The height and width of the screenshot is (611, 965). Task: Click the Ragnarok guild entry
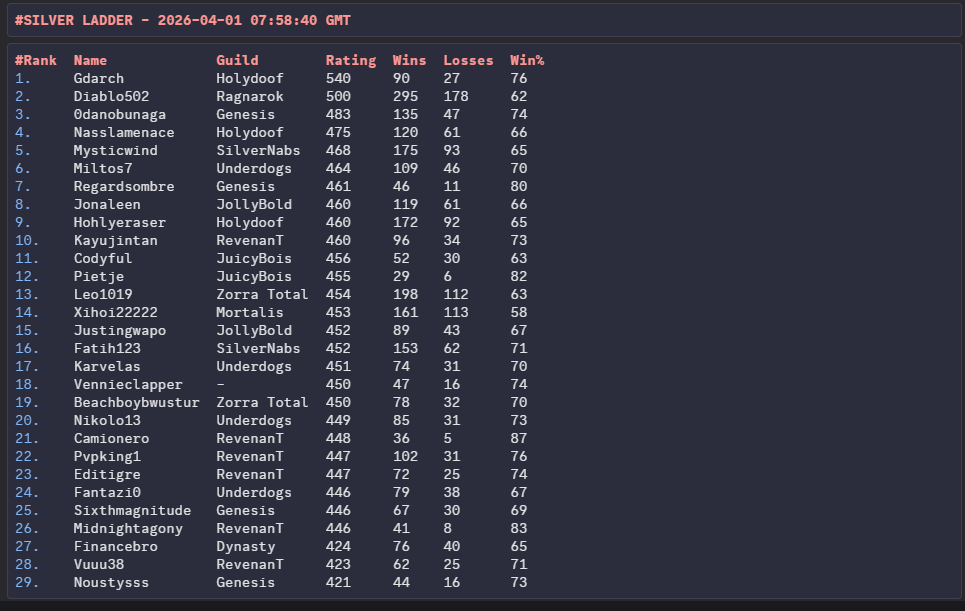click(250, 96)
